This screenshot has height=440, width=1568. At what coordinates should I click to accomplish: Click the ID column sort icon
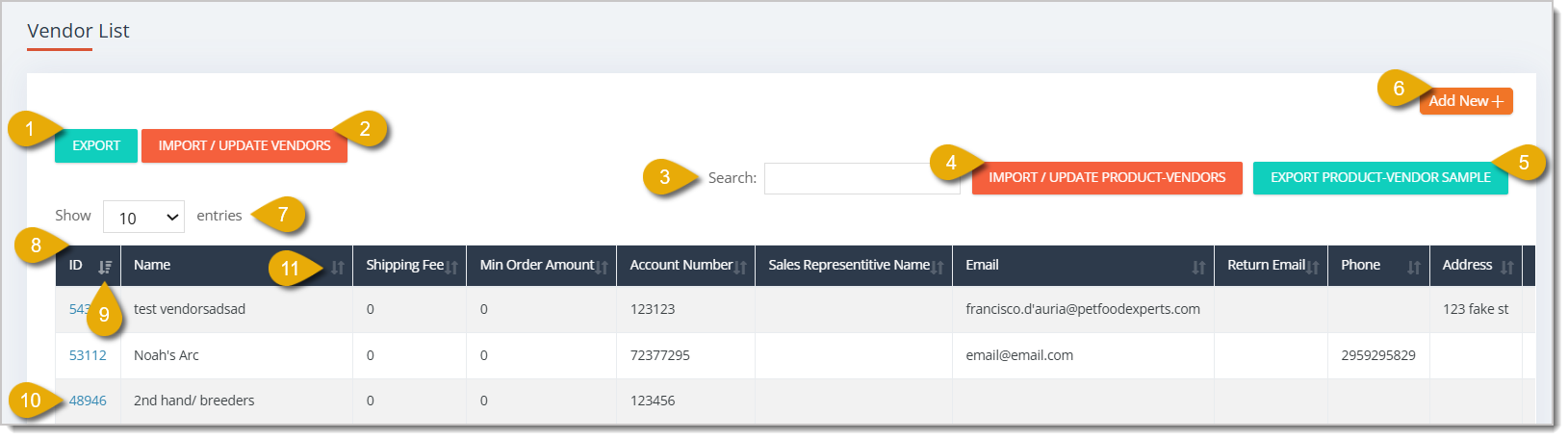[x=105, y=267]
